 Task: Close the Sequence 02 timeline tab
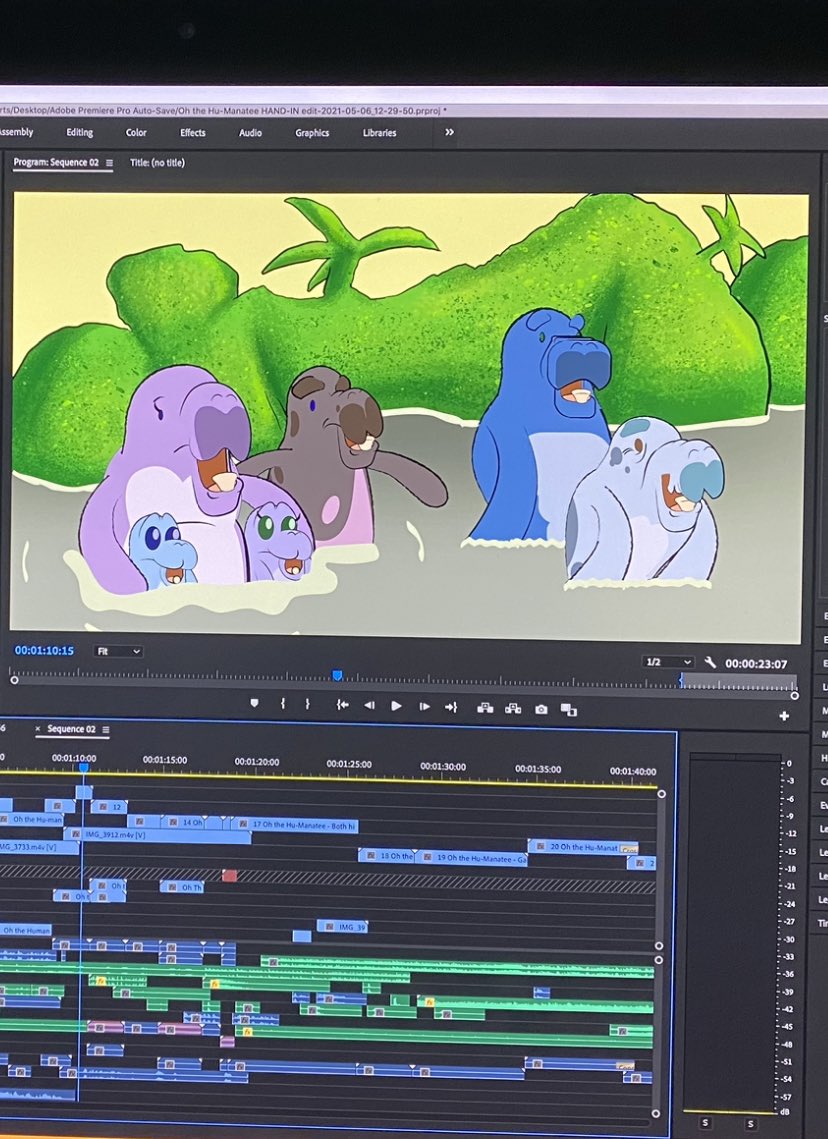38,729
